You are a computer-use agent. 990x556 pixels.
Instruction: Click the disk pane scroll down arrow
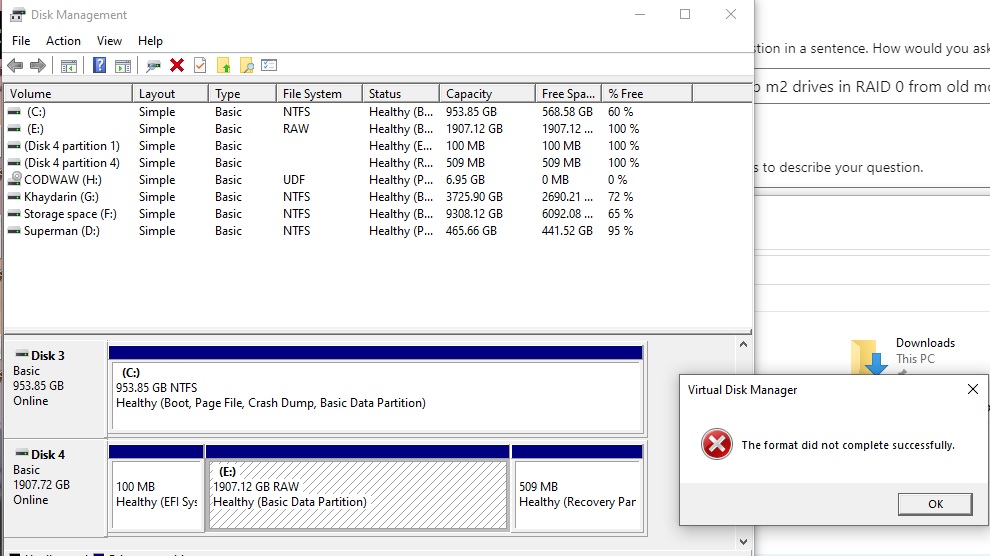click(x=743, y=542)
